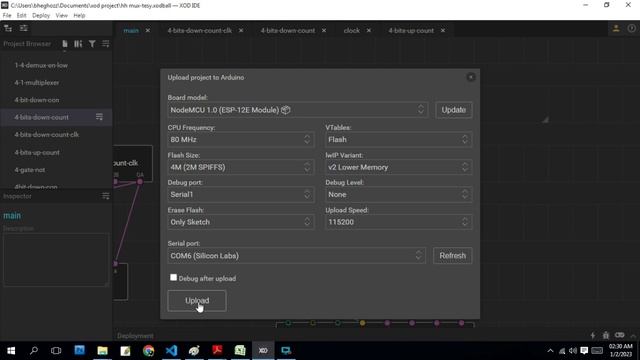Image resolution: width=640 pixels, height=360 pixels.
Task: Select 4-1-multiplexer patch
Action: click(37, 82)
